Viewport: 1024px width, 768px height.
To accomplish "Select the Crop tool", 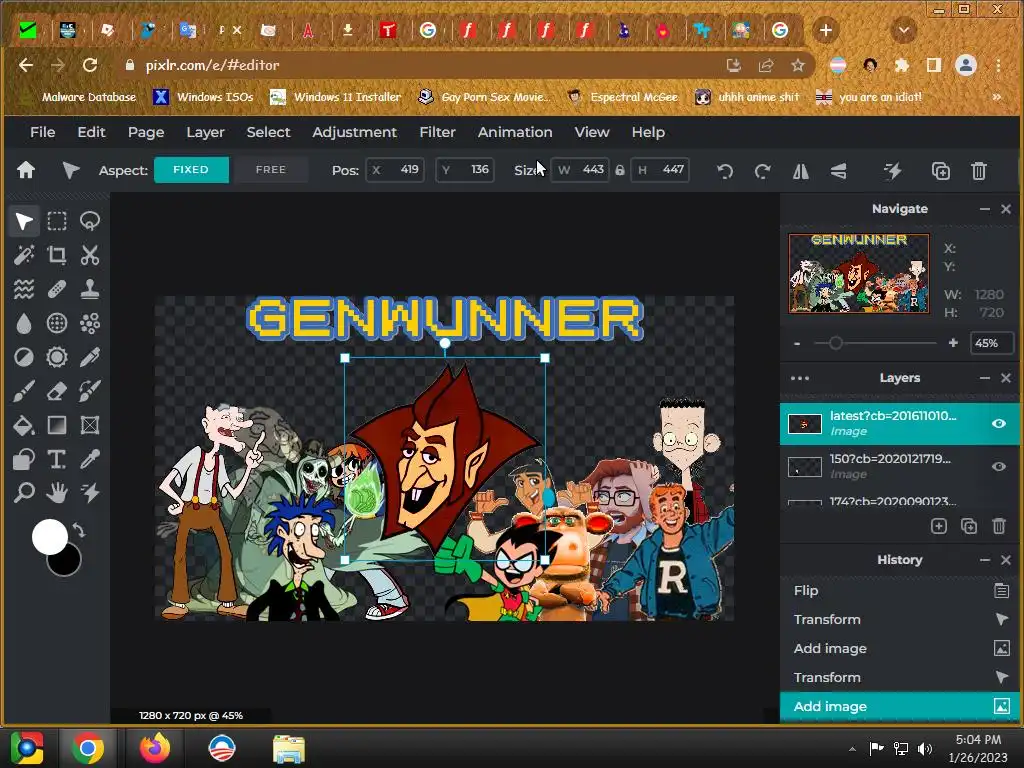I will 57,255.
